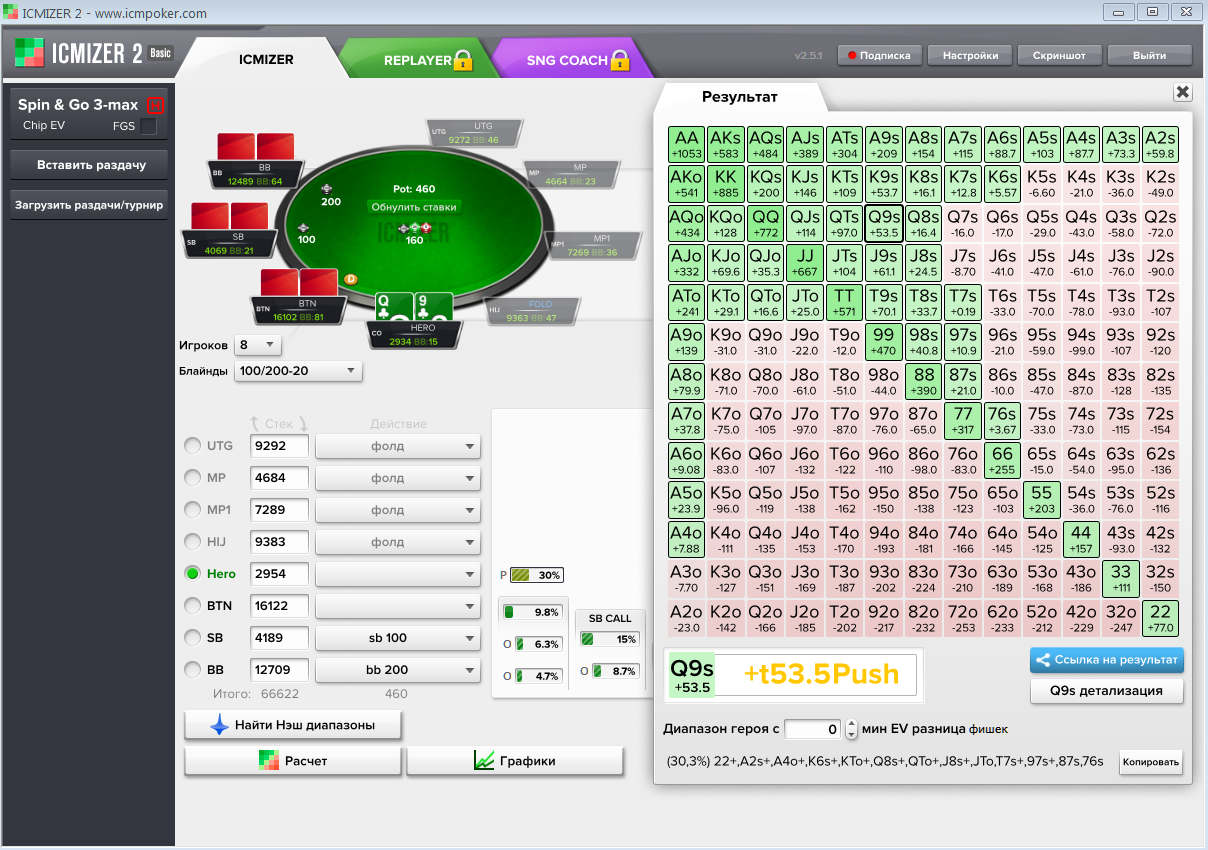1208x850 pixels.
Task: Click the Найти Нэш диапазоны button
Action: pyautogui.click(x=293, y=725)
